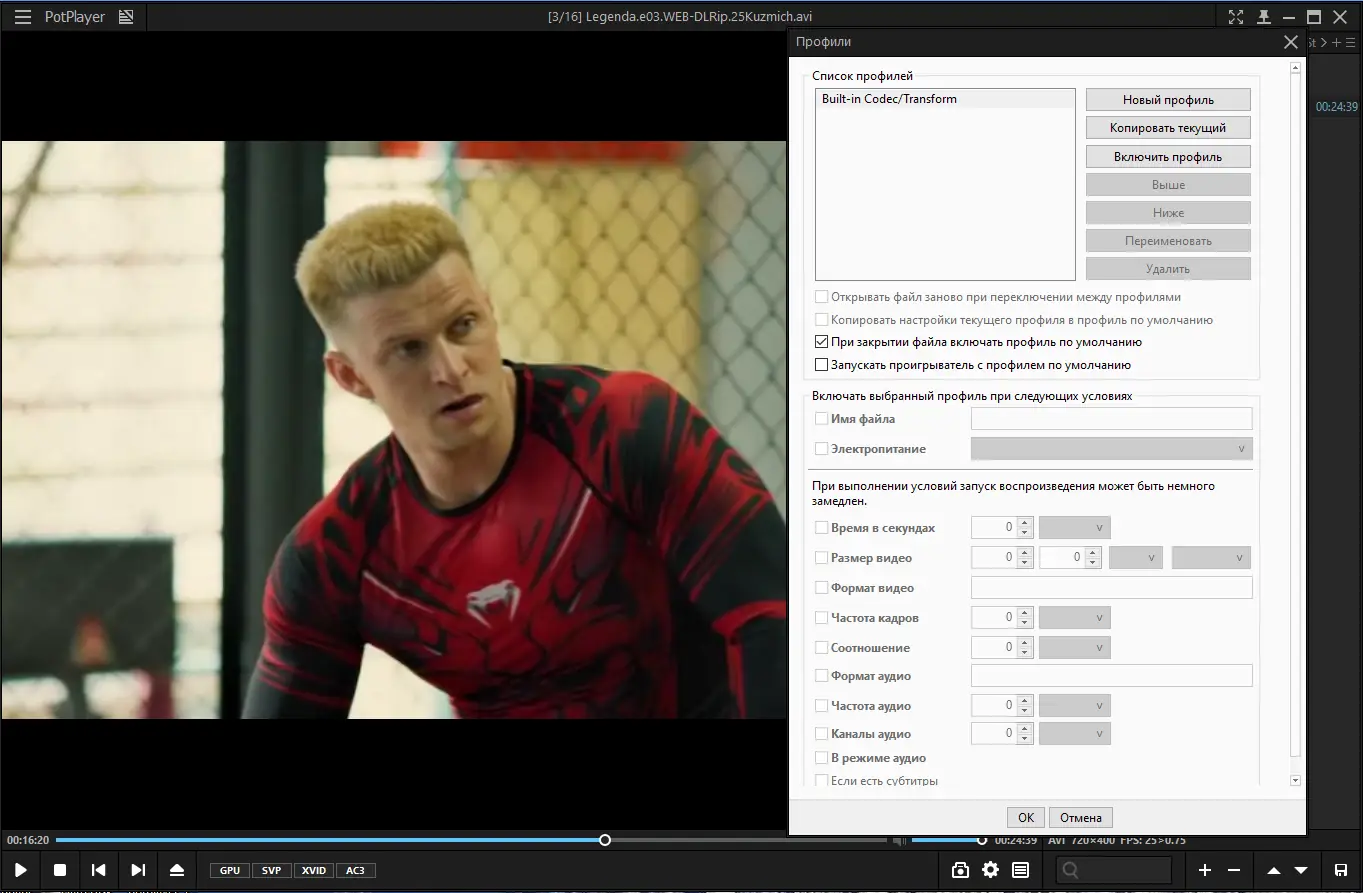This screenshot has height=893, width=1363.
Task: Toggle the playlist panel icon in bottom bar
Action: (x=1020, y=870)
